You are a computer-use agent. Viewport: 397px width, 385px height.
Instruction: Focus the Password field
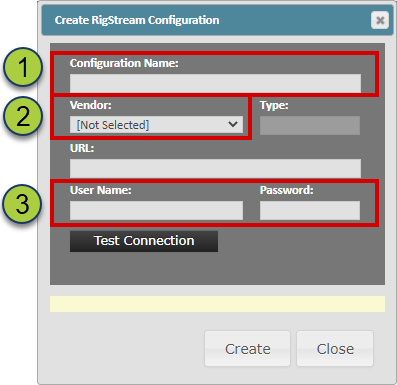[x=310, y=210]
